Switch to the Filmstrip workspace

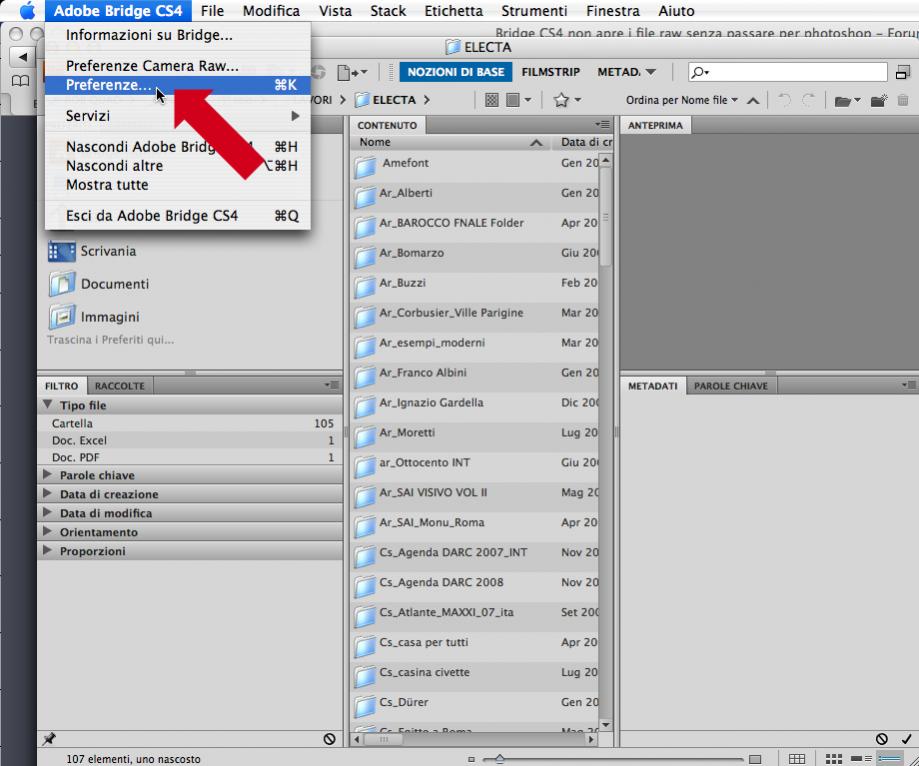tap(550, 72)
